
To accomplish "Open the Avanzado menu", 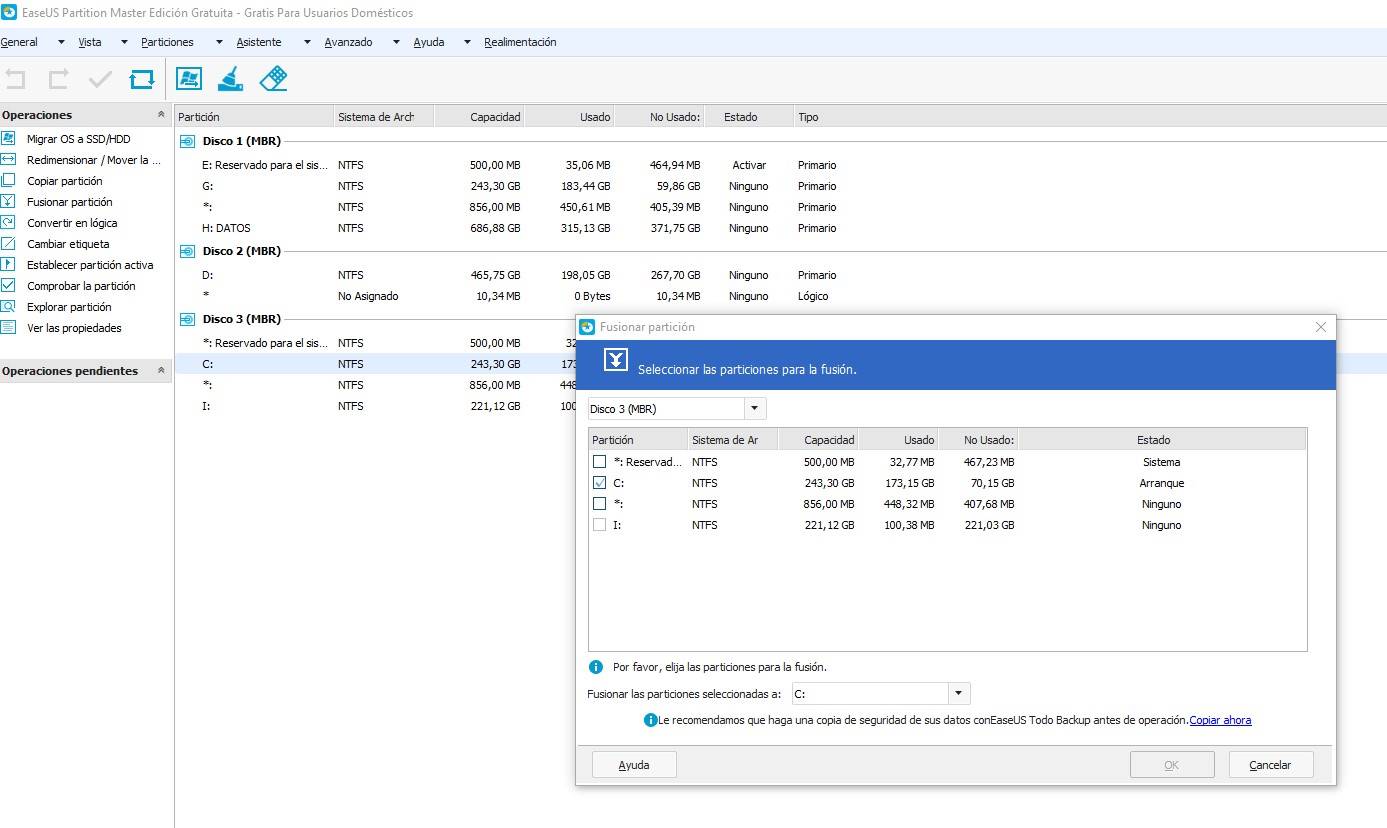I will [x=348, y=42].
